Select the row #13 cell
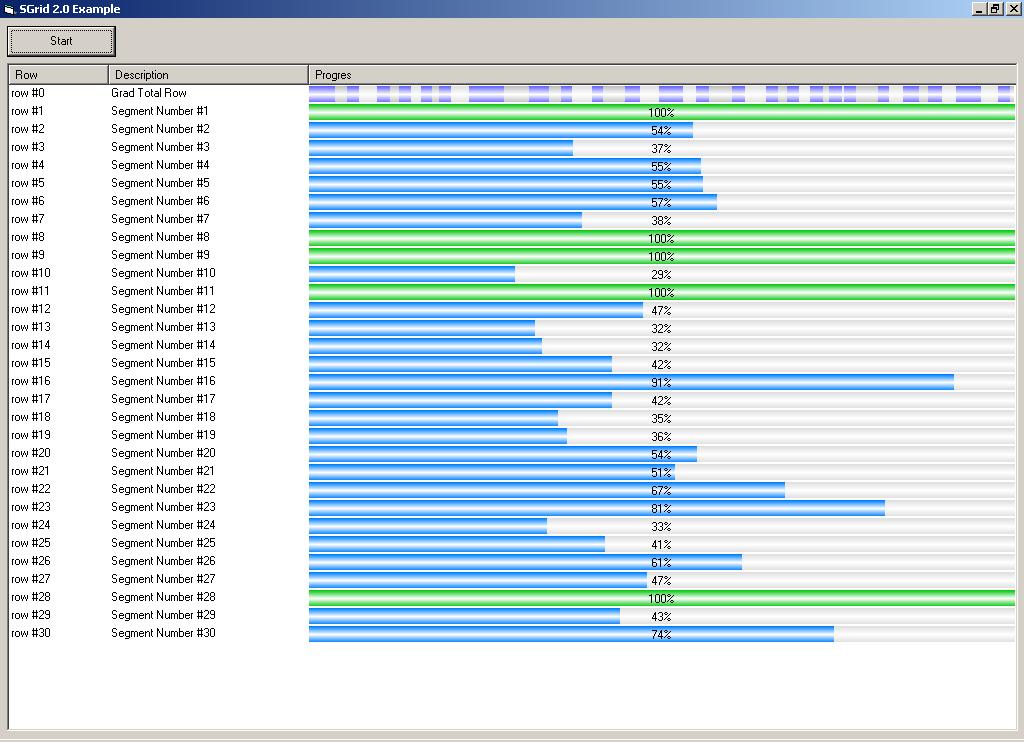 (31, 327)
